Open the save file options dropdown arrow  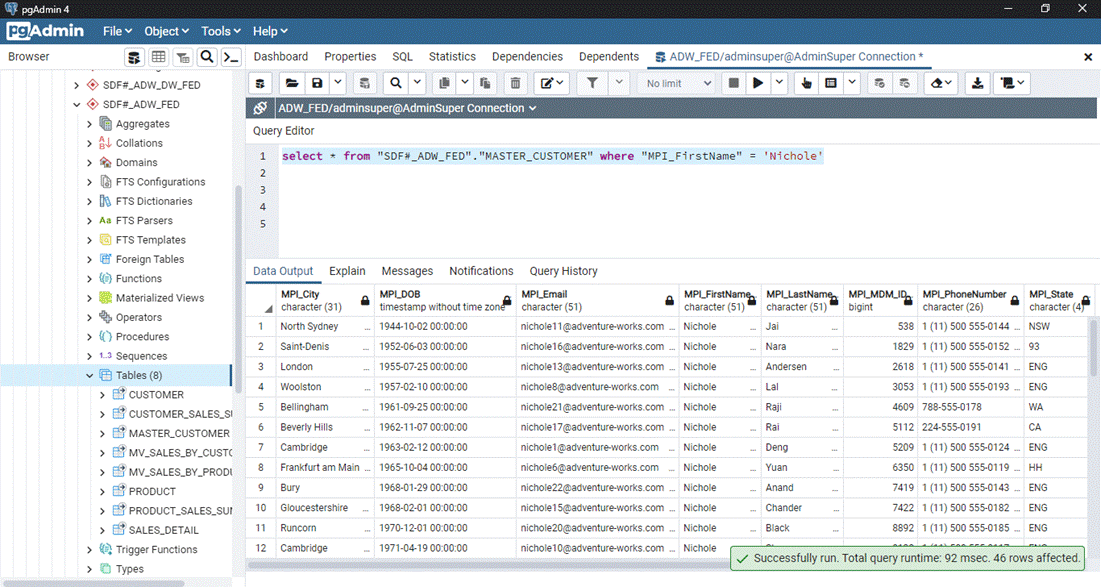(x=338, y=83)
